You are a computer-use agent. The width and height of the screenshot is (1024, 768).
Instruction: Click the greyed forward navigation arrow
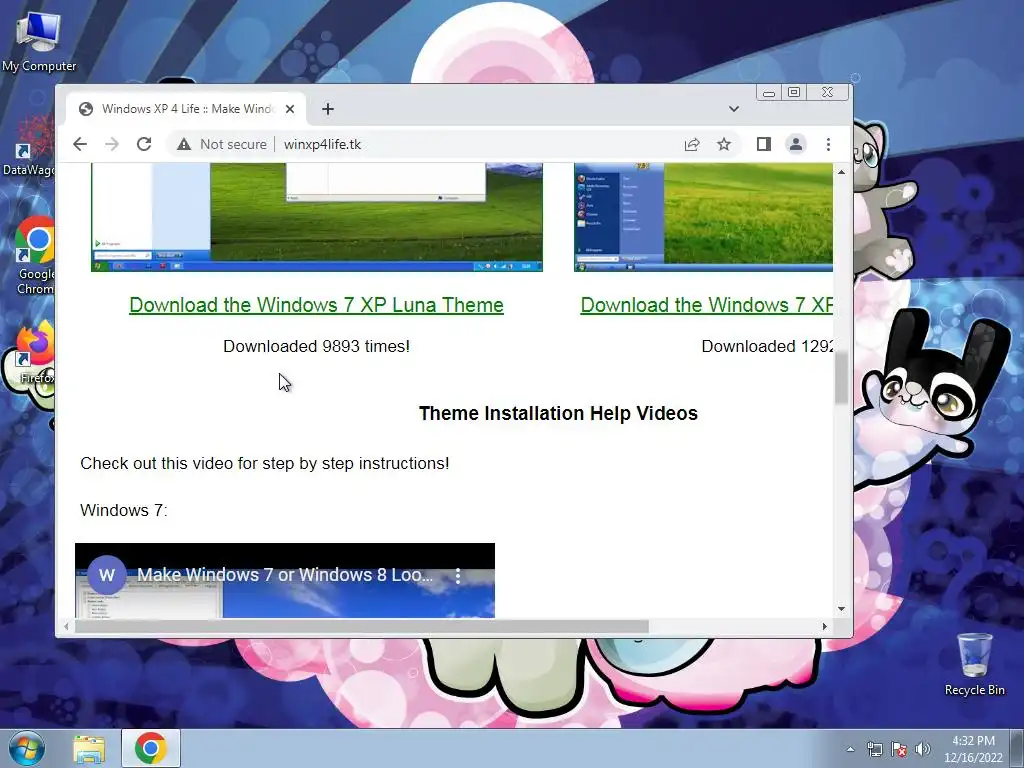coord(112,144)
